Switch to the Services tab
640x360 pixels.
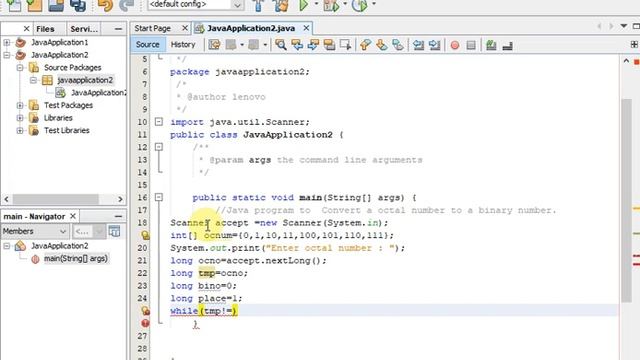pos(84,29)
